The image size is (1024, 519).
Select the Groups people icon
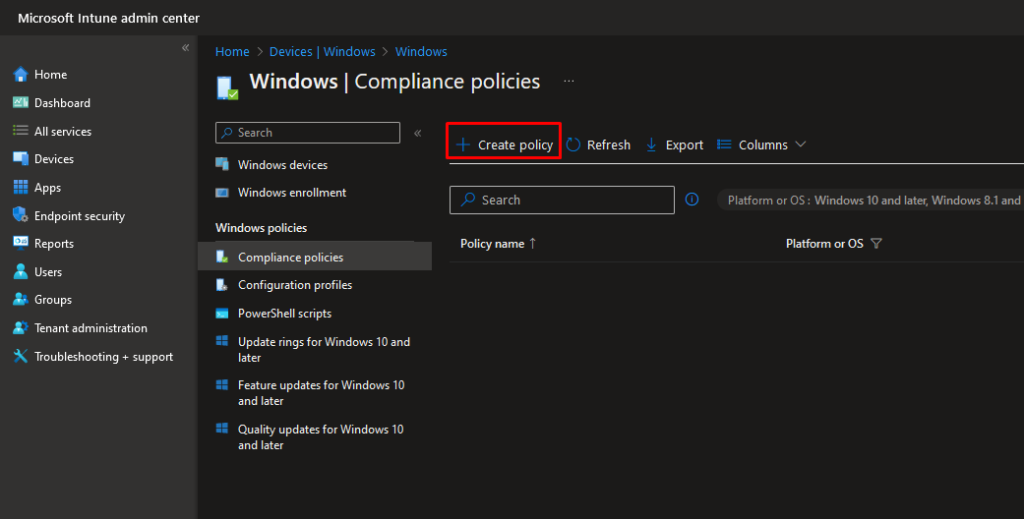coord(21,300)
